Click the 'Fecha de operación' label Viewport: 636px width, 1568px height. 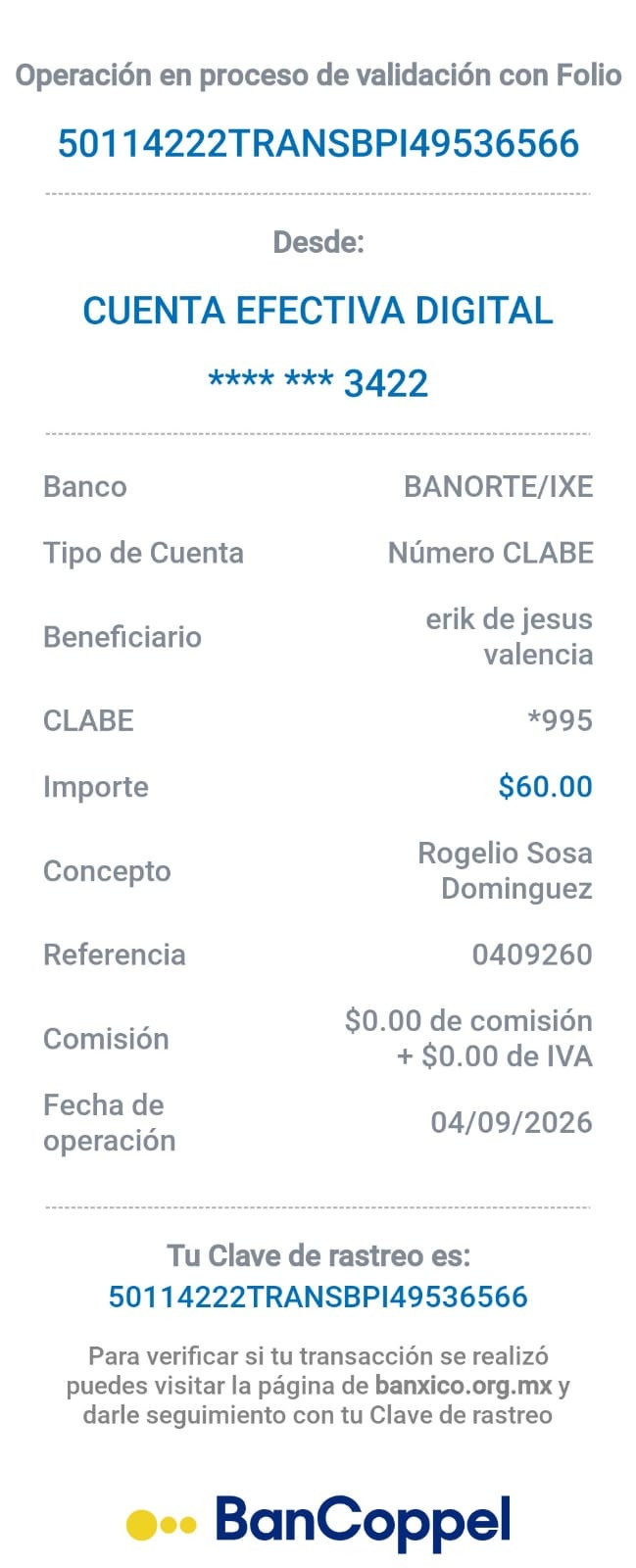point(110,1123)
